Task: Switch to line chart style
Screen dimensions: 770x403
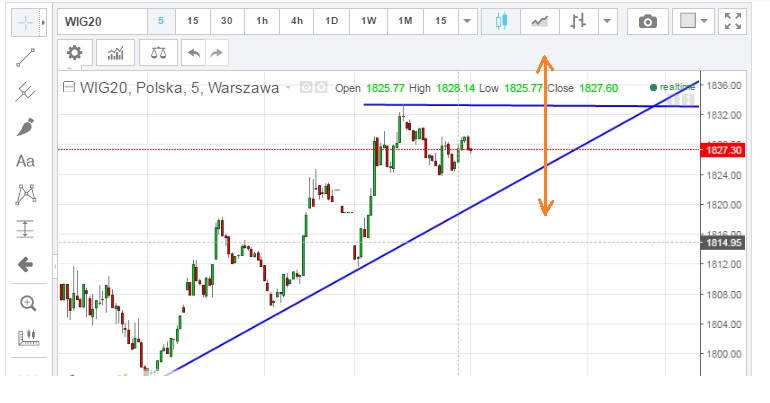Action: (539, 21)
